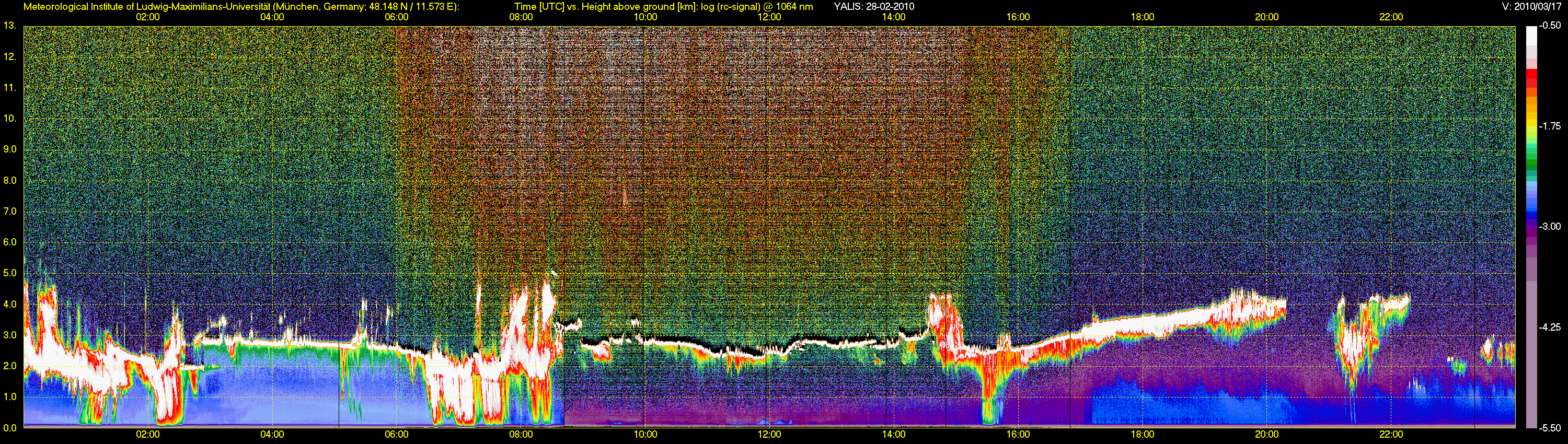Click the 20:00 label on the upper time axis

pyautogui.click(x=1267, y=17)
